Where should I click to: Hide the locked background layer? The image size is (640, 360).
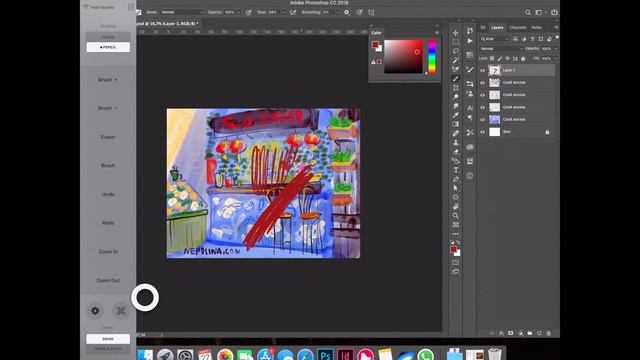tap(482, 132)
